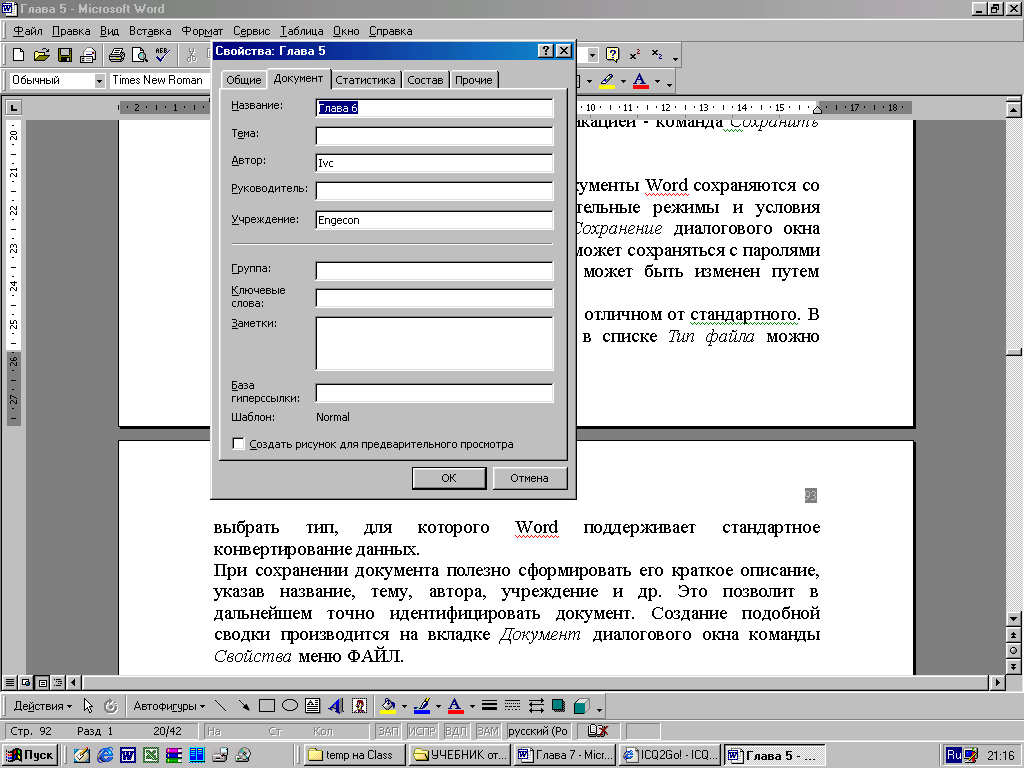Select the Line drawing tool
1024x768 pixels.
pyautogui.click(x=221, y=705)
